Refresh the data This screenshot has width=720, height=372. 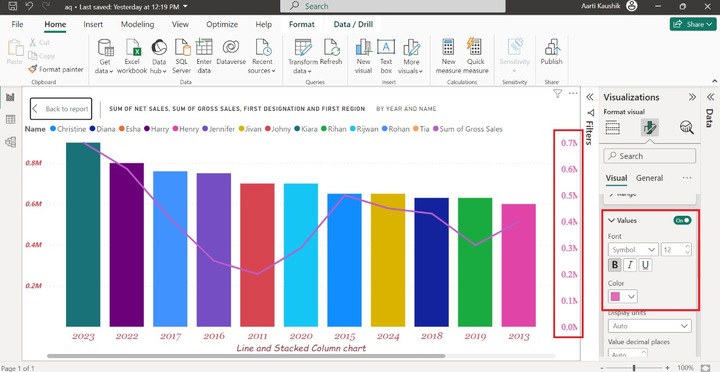(x=331, y=52)
